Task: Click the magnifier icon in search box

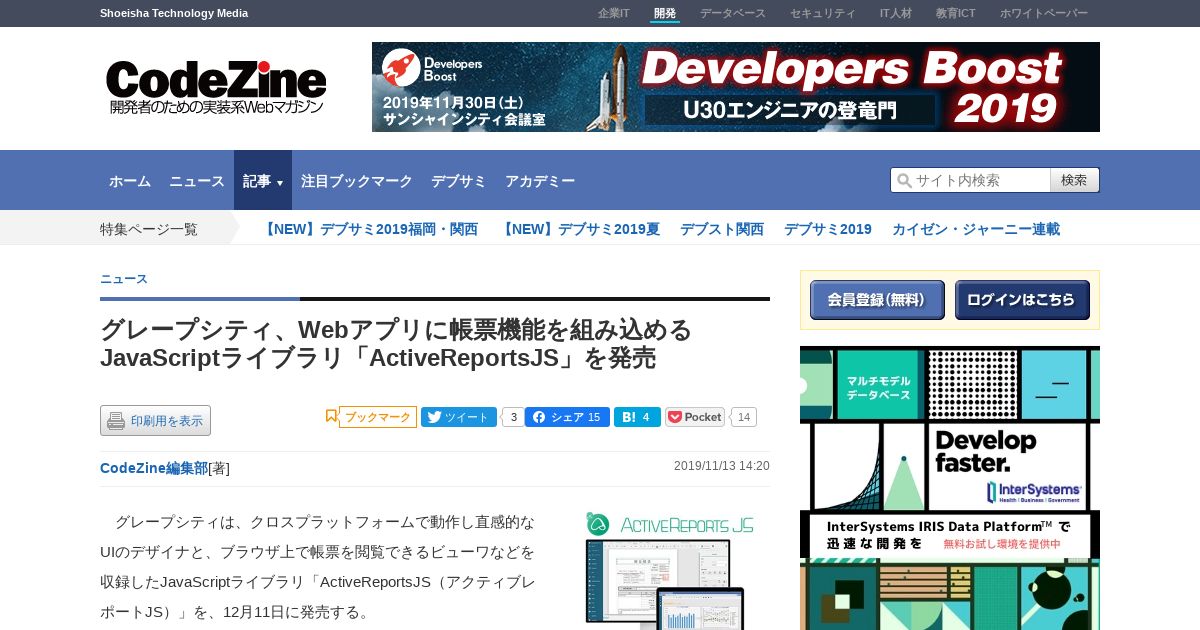Action: (x=904, y=180)
